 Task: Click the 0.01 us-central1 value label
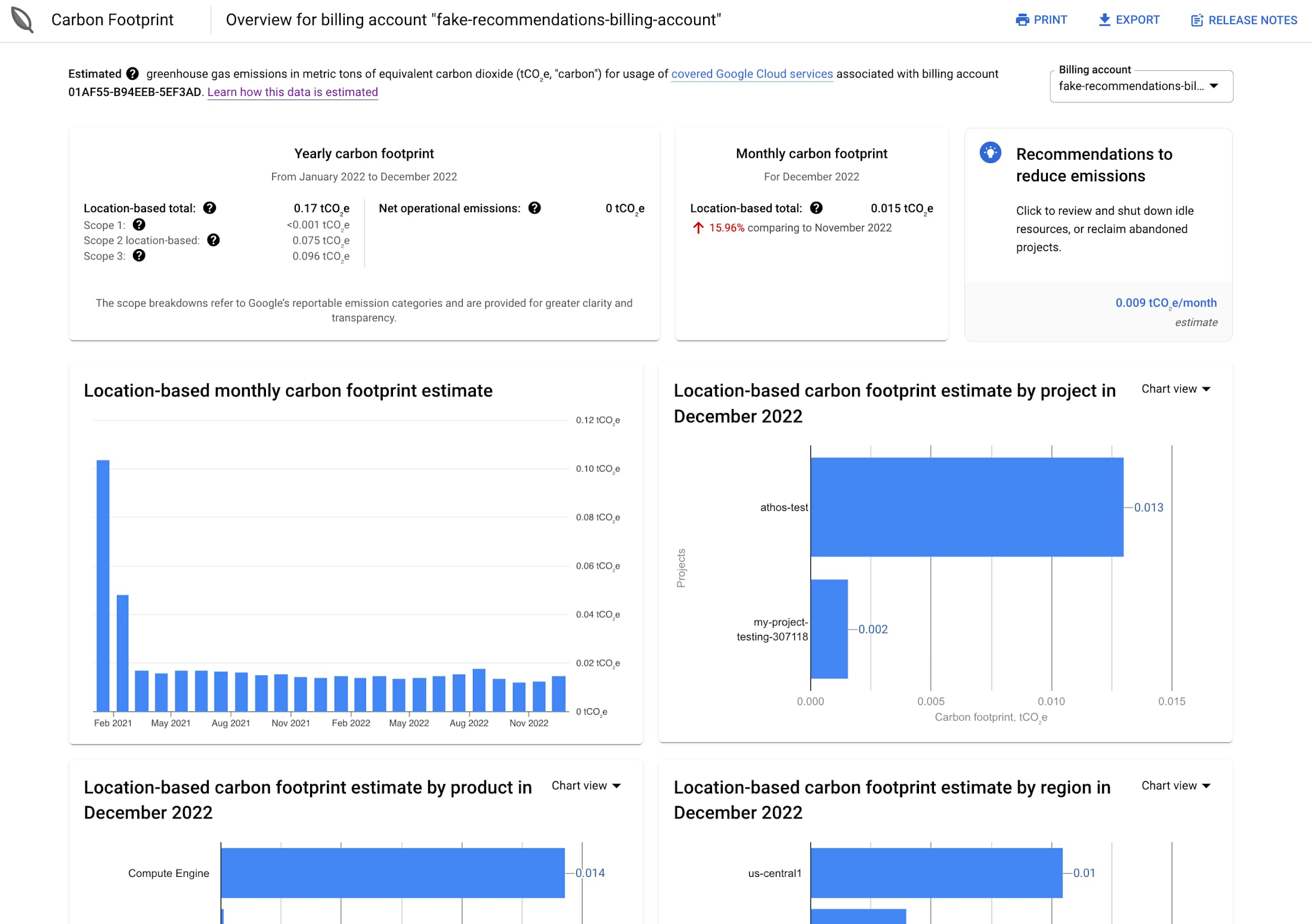pos(1084,873)
